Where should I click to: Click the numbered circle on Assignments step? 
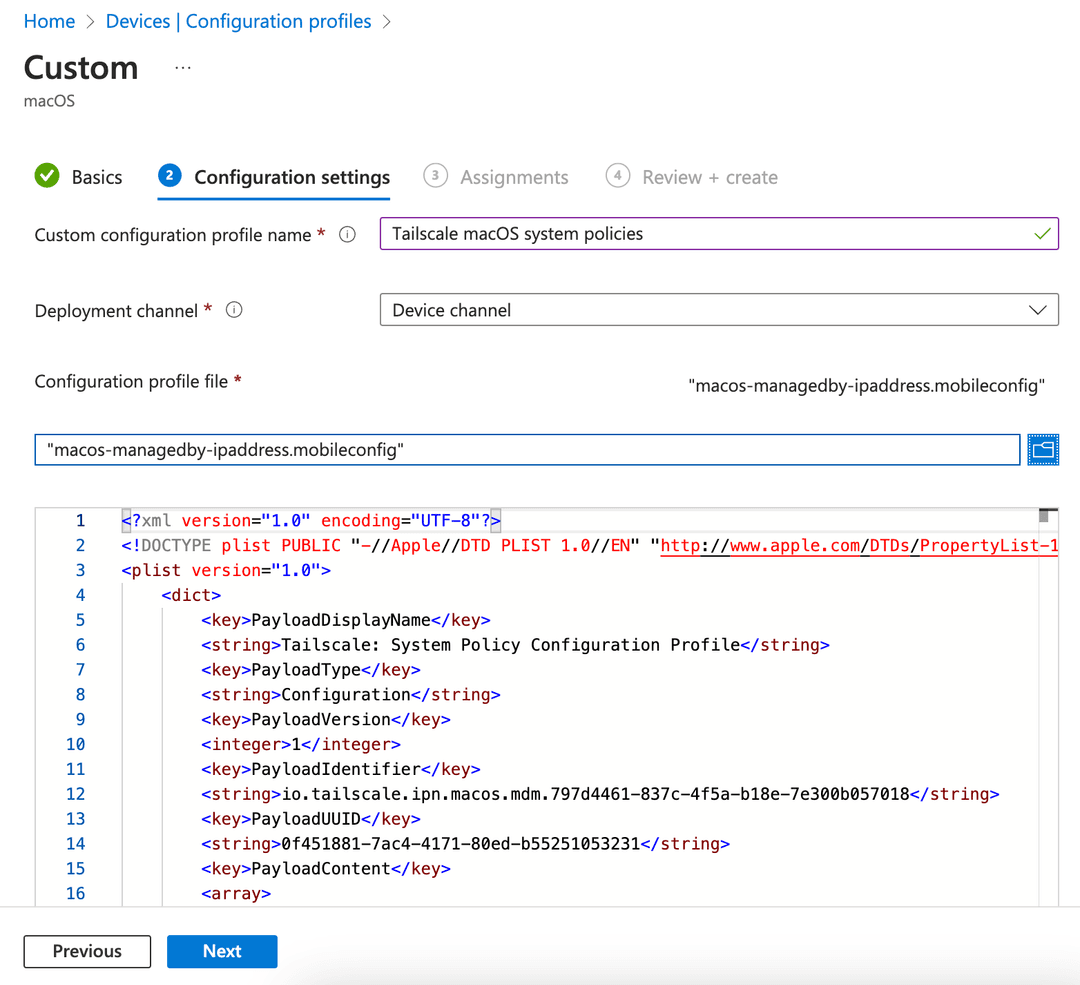pos(435,175)
